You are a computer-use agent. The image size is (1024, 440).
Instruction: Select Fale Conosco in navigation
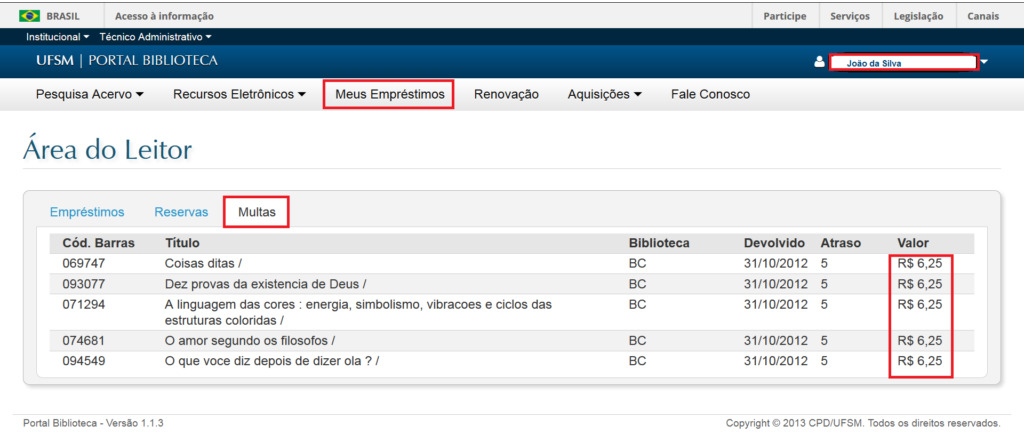coord(710,94)
